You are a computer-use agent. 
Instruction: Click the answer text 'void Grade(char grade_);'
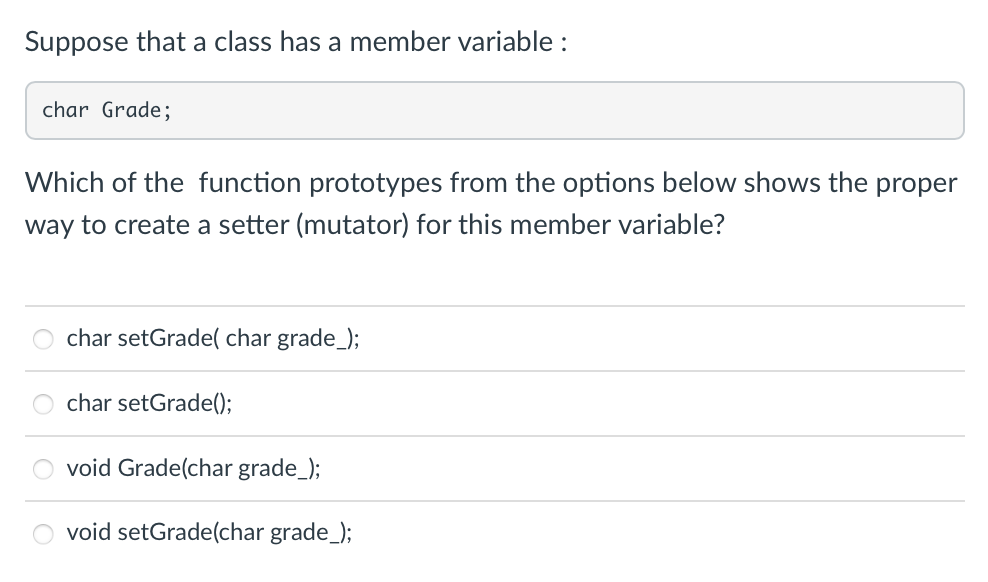tap(193, 468)
